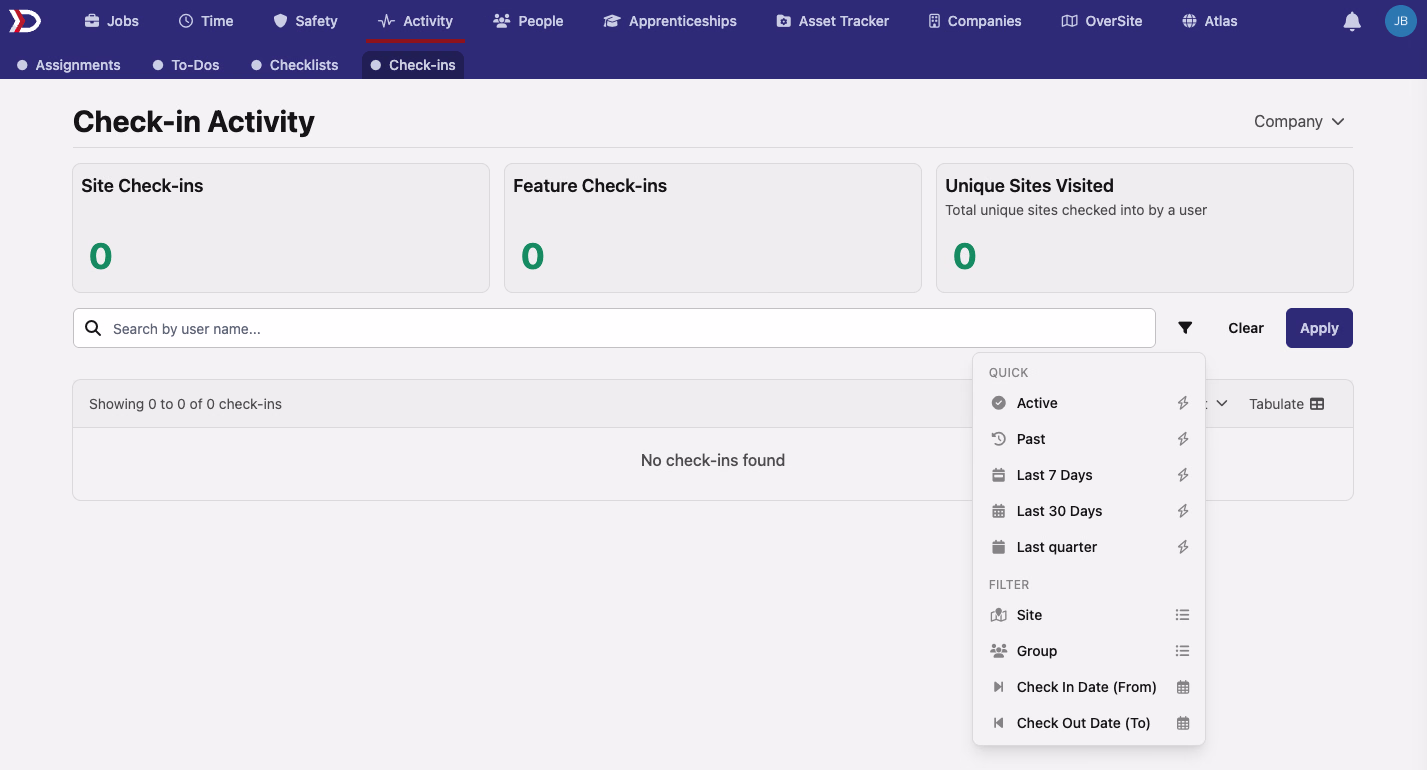Go to Companies section
1427x770 pixels.
coord(975,21)
